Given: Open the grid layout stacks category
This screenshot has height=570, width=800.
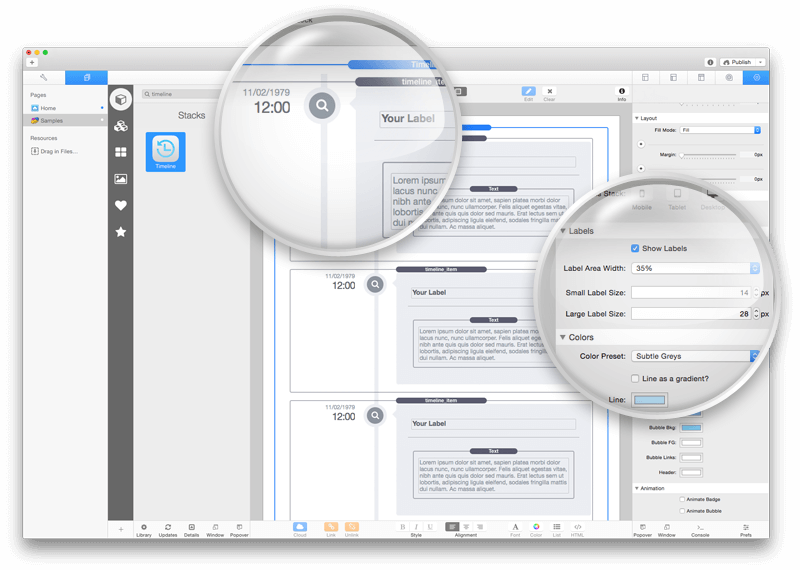Looking at the screenshot, I should (x=121, y=152).
